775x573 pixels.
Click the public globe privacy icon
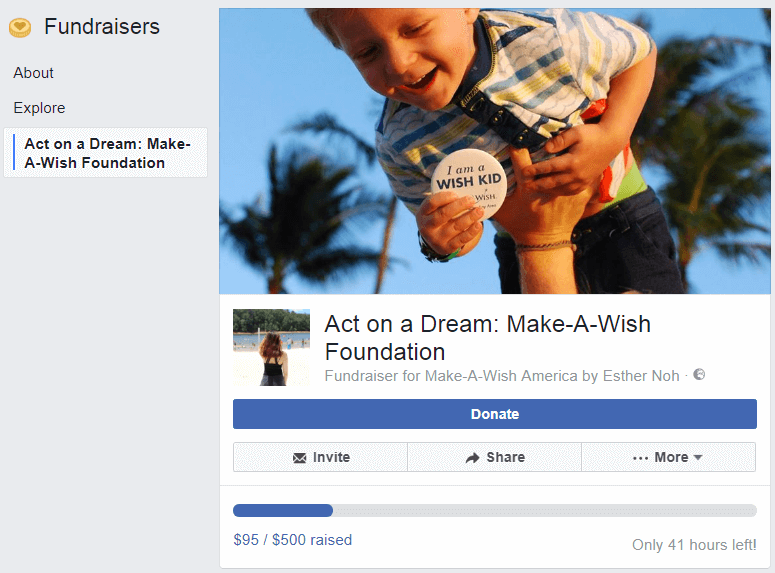[699, 374]
